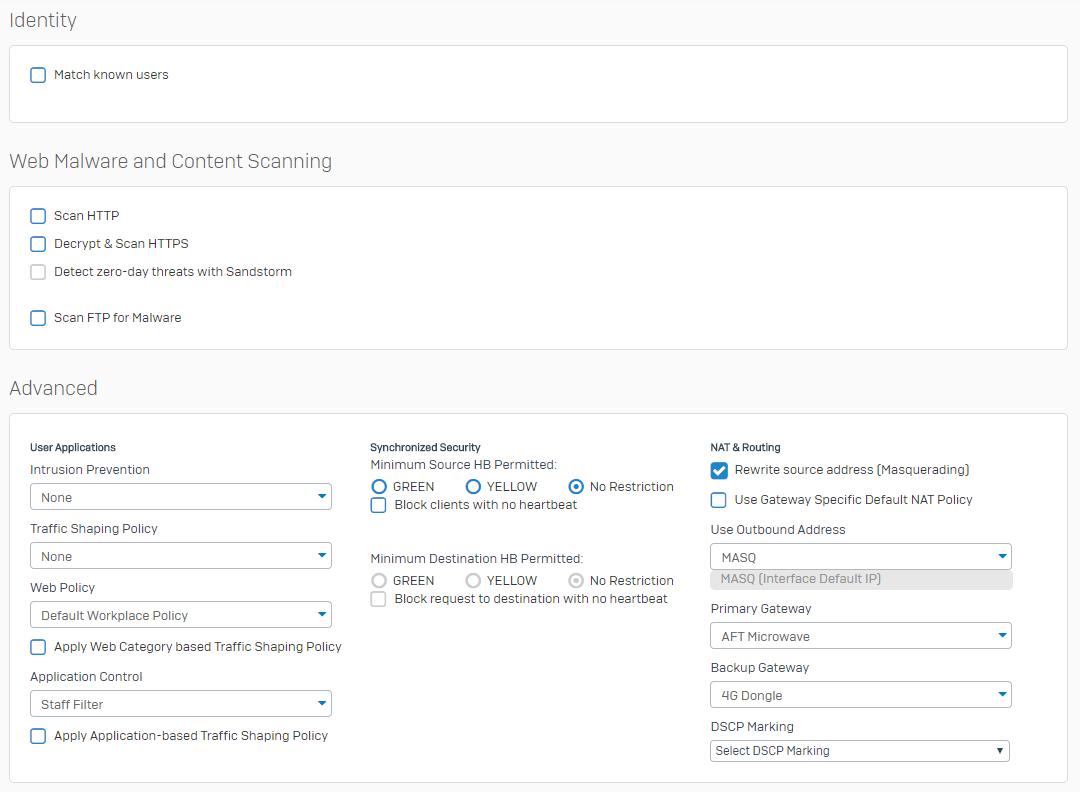Enable the Match known users checkbox
The height and width of the screenshot is (792, 1080).
pos(38,75)
